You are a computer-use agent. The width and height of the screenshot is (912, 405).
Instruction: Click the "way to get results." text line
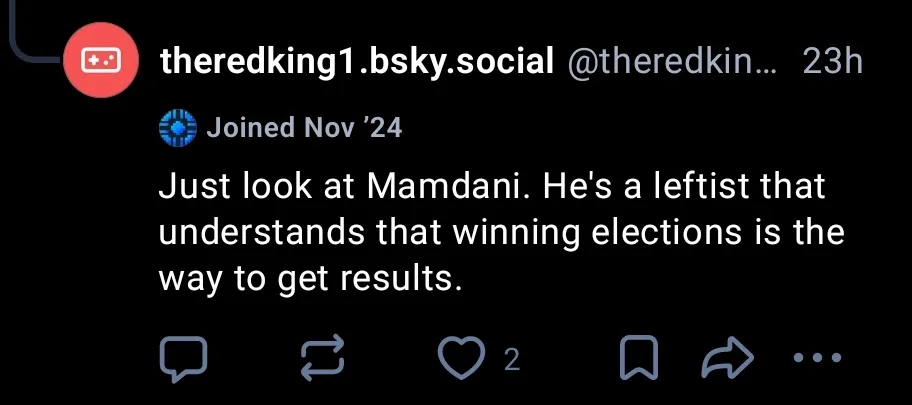pyautogui.click(x=310, y=279)
